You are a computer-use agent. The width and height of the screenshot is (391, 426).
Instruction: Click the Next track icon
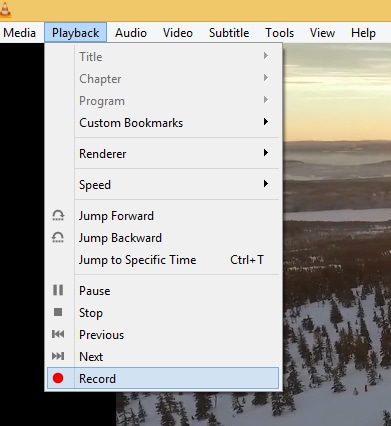point(58,356)
